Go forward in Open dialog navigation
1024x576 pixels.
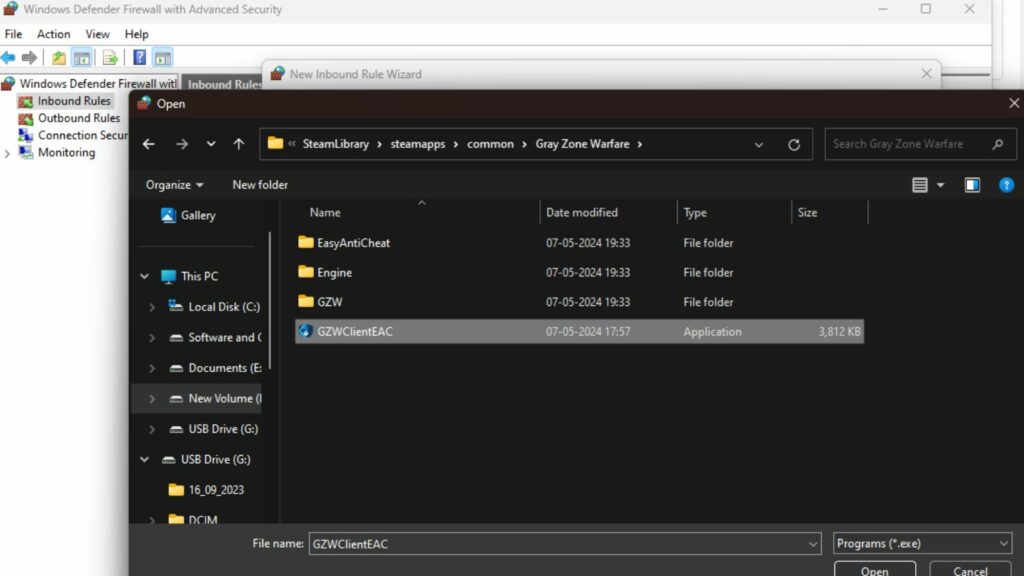[x=182, y=144]
